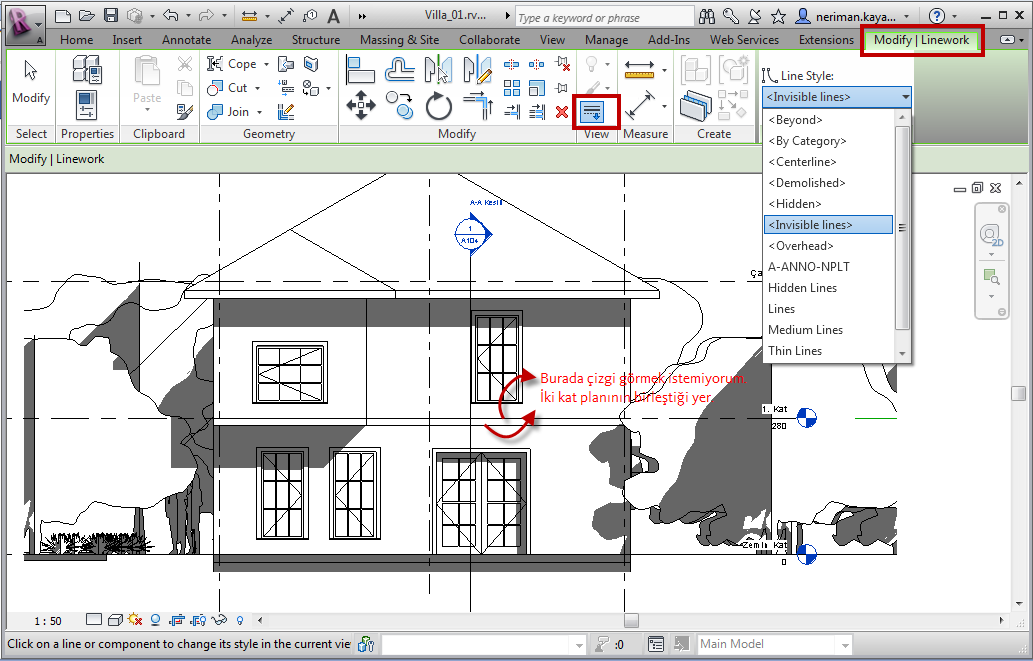Screen dimensions: 1033x661
Task: Activate the Join geometry tool
Action: [230, 111]
